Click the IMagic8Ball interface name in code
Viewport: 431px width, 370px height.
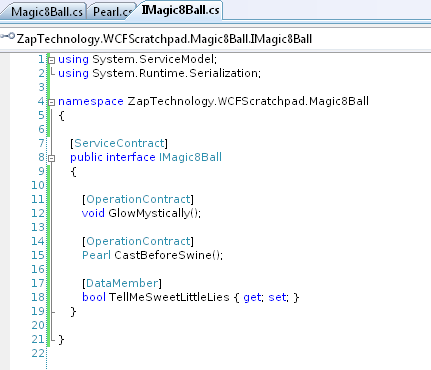pyautogui.click(x=190, y=157)
